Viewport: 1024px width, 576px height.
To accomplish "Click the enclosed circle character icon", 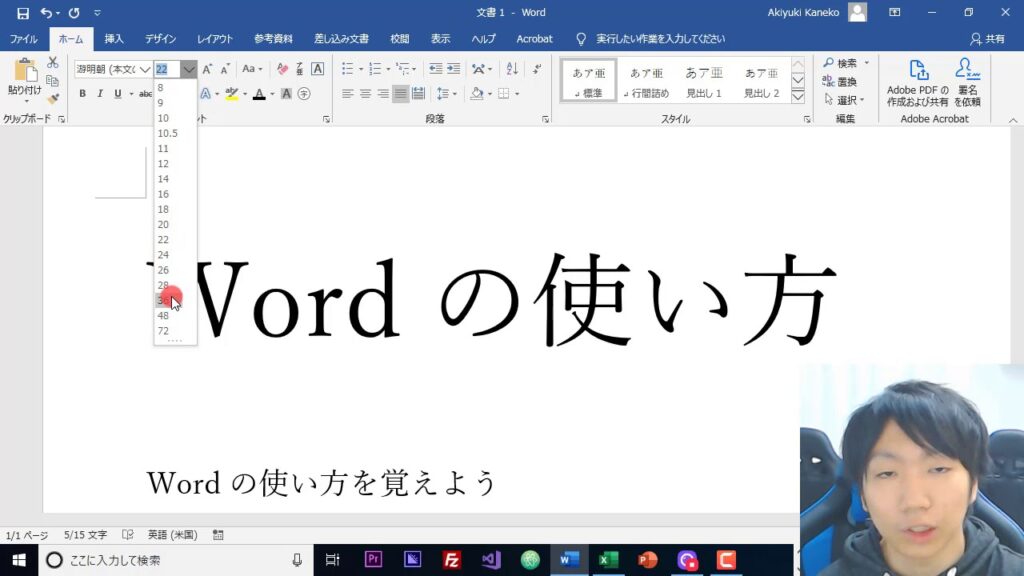I will point(304,94).
